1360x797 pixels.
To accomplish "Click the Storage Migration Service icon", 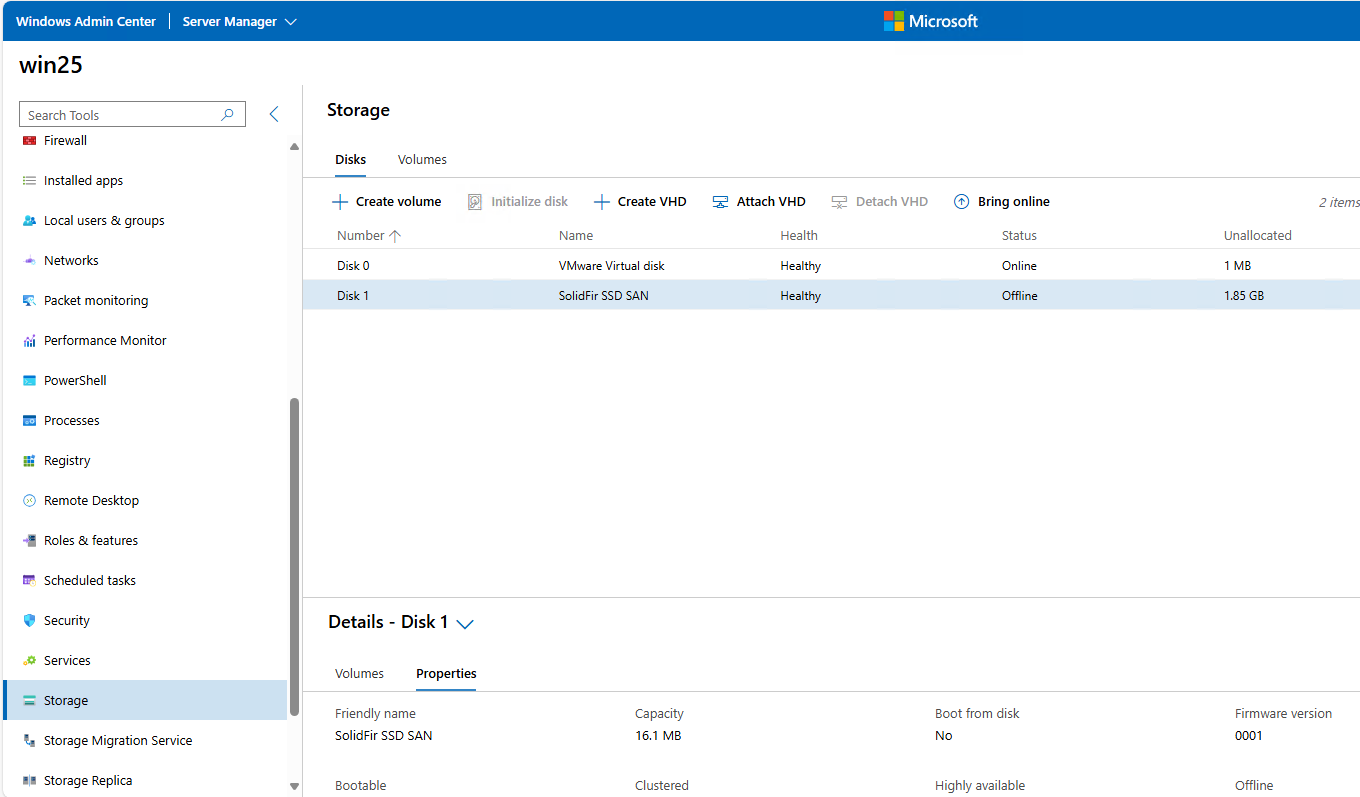I will pyautogui.click(x=29, y=741).
